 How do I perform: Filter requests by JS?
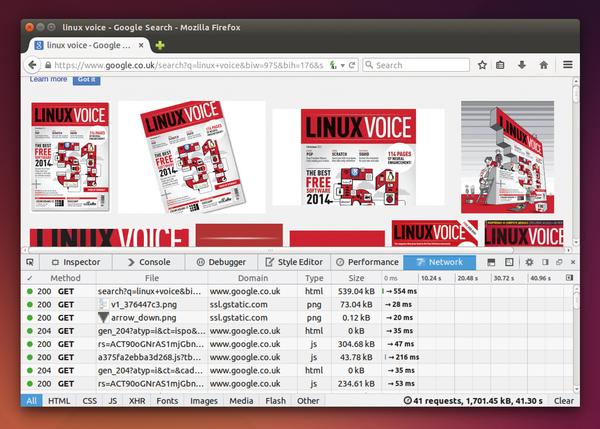click(x=113, y=401)
